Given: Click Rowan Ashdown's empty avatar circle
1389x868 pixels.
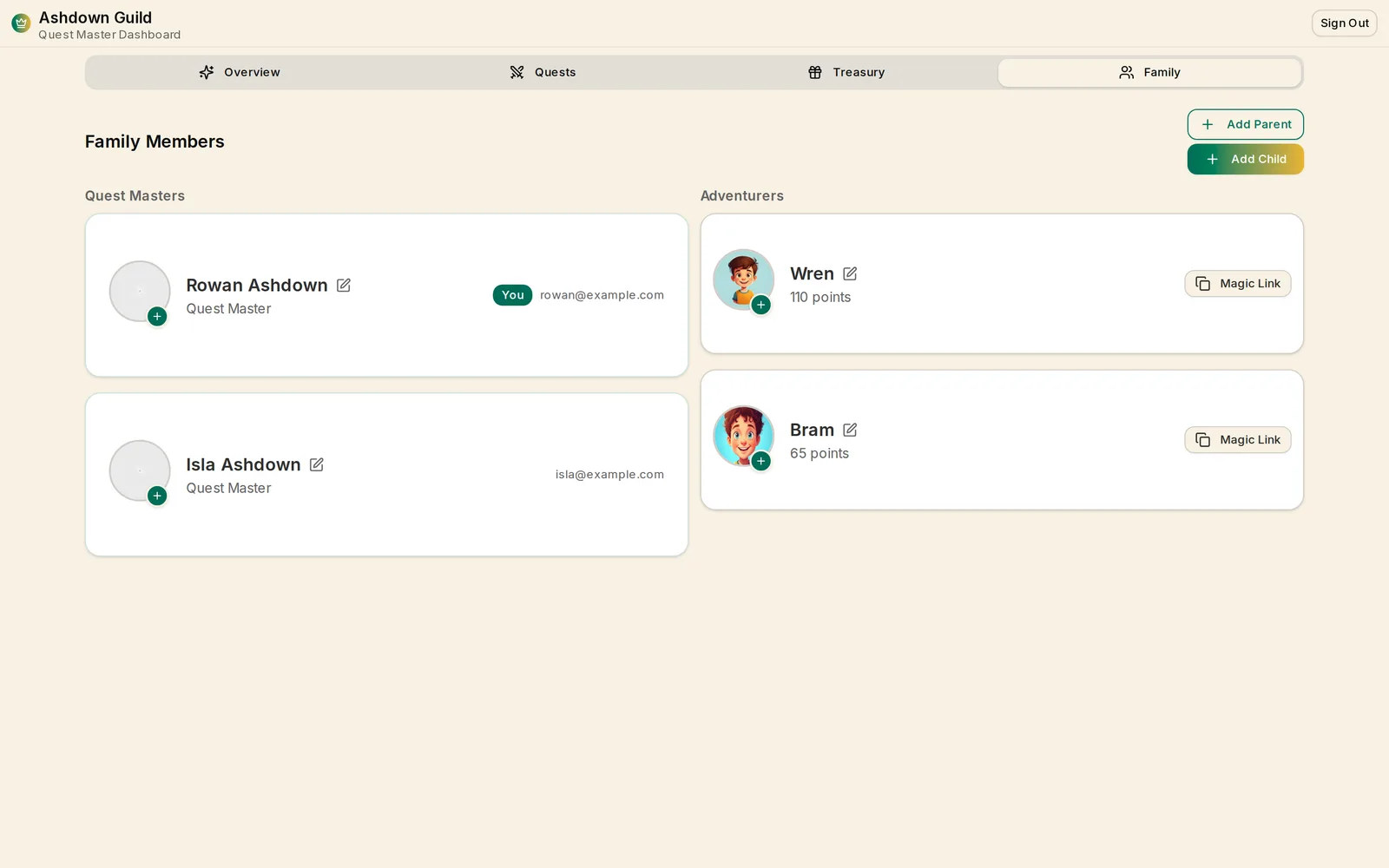Looking at the screenshot, I should coord(140,292).
